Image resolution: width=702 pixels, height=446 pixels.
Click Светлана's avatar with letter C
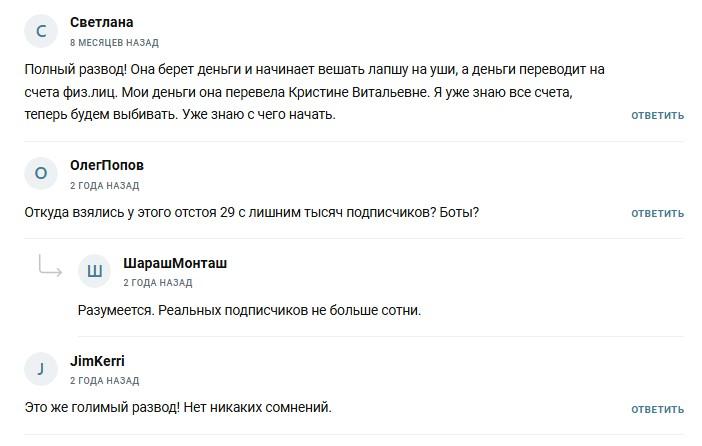click(x=41, y=32)
